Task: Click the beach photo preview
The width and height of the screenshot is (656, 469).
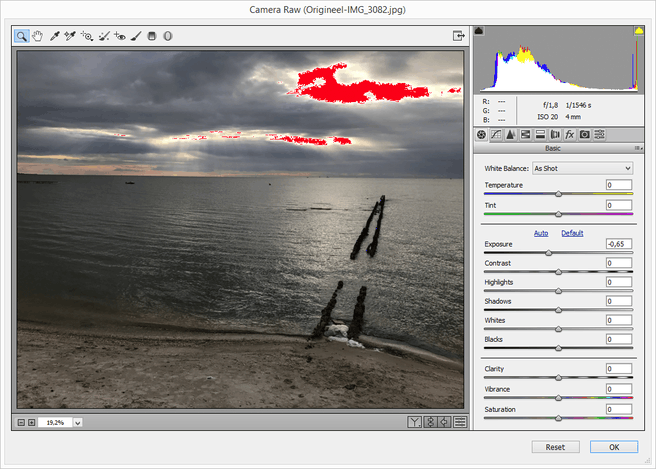Action: [x=241, y=229]
